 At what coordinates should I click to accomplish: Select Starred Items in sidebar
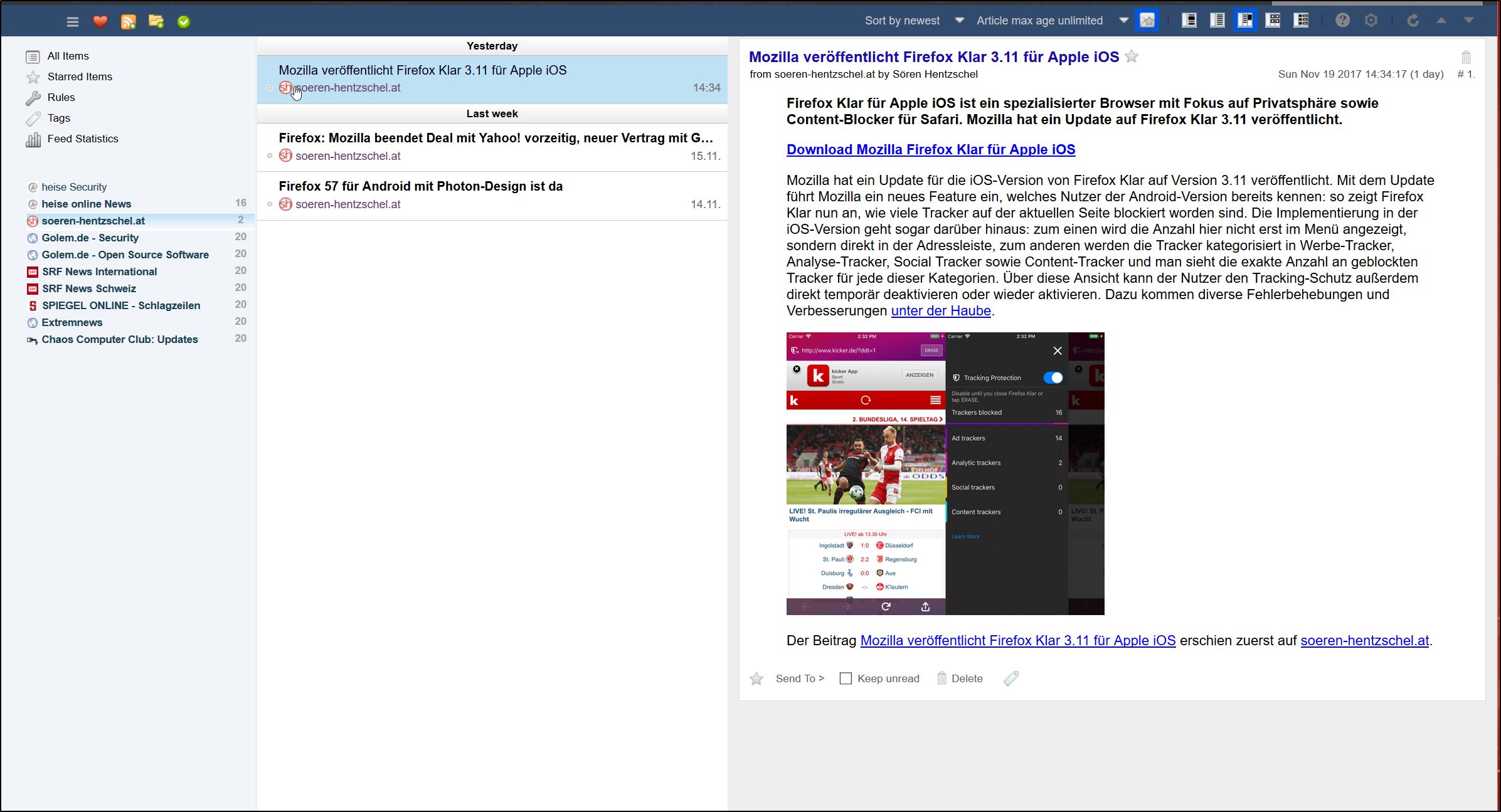pos(80,76)
